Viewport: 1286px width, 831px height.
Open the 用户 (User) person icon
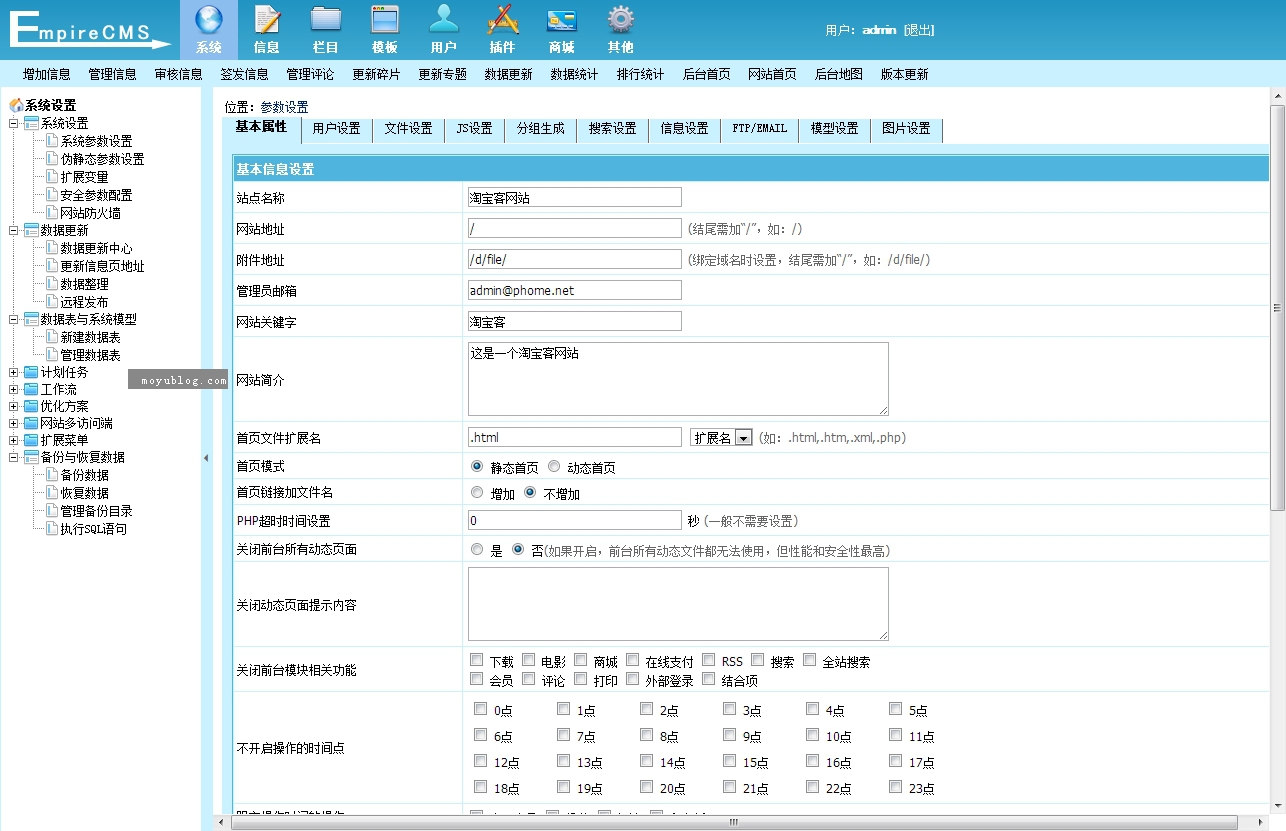pos(444,20)
